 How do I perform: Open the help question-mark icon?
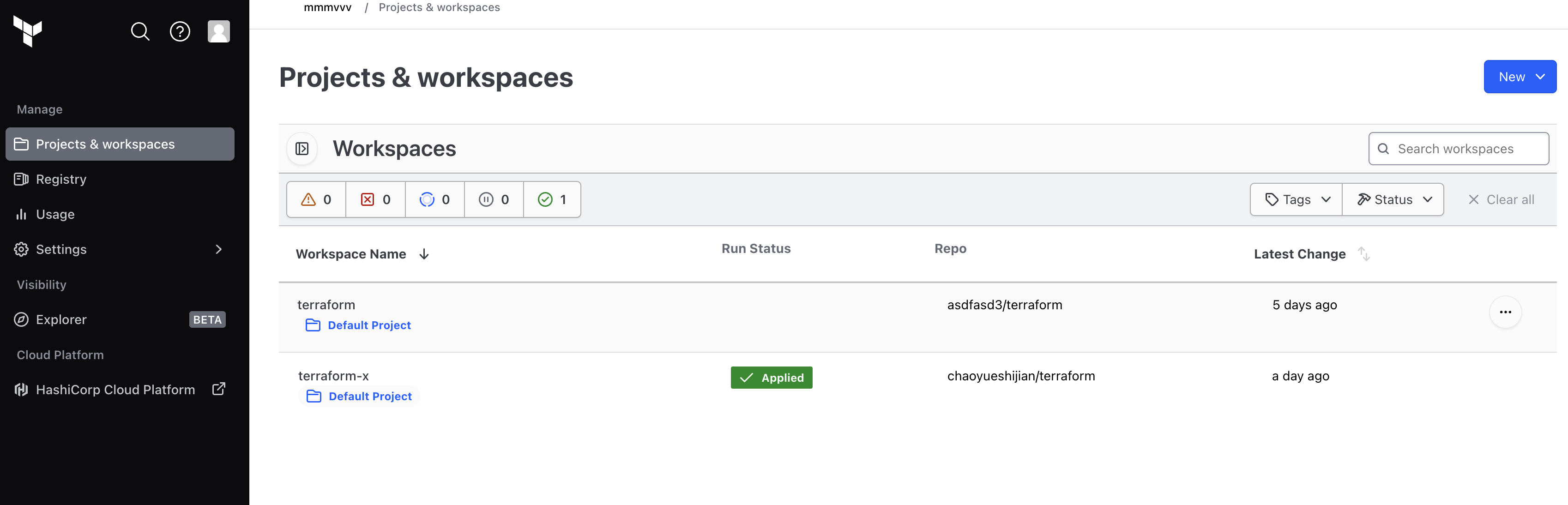click(180, 32)
